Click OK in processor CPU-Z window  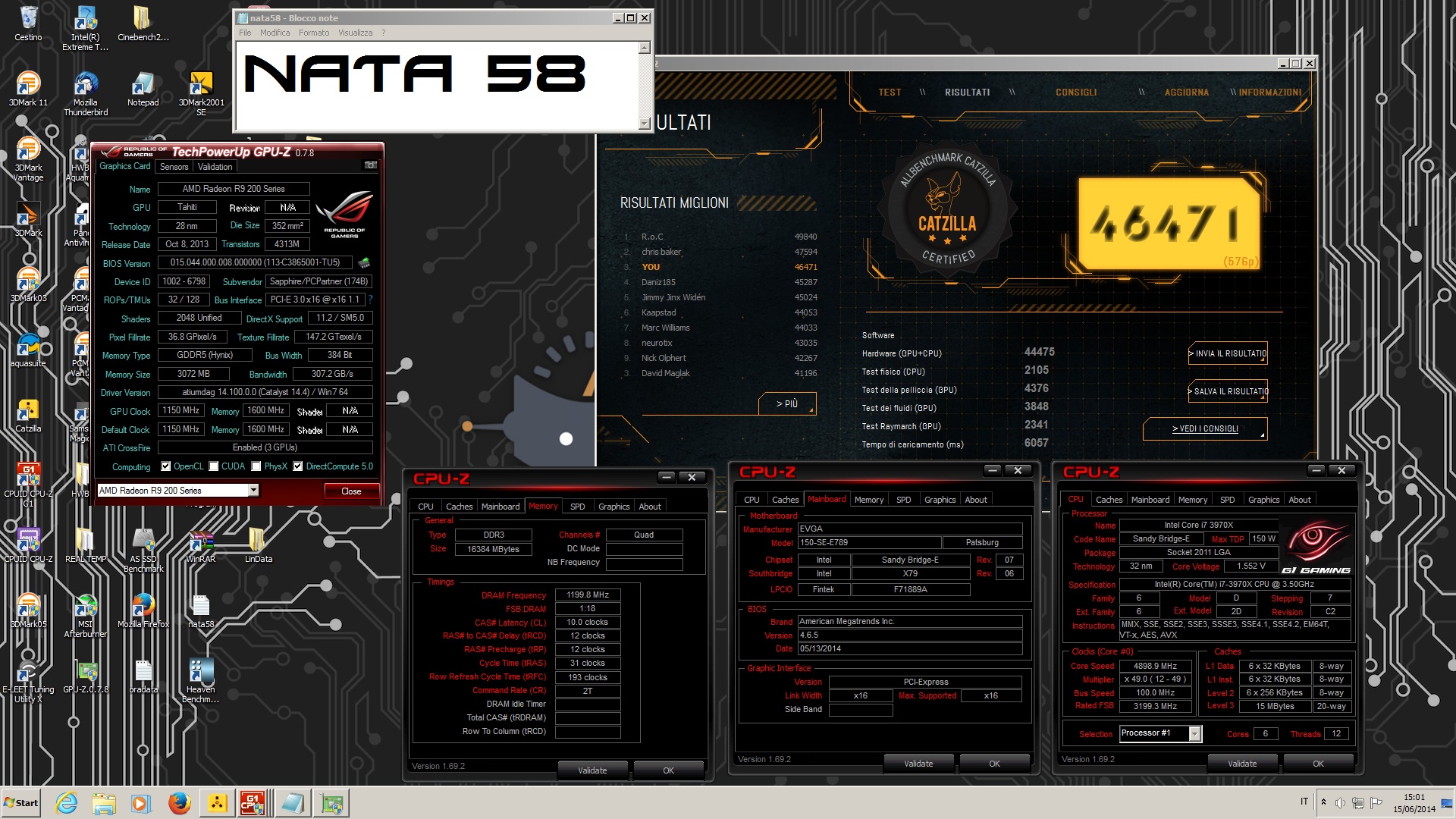(x=1318, y=764)
